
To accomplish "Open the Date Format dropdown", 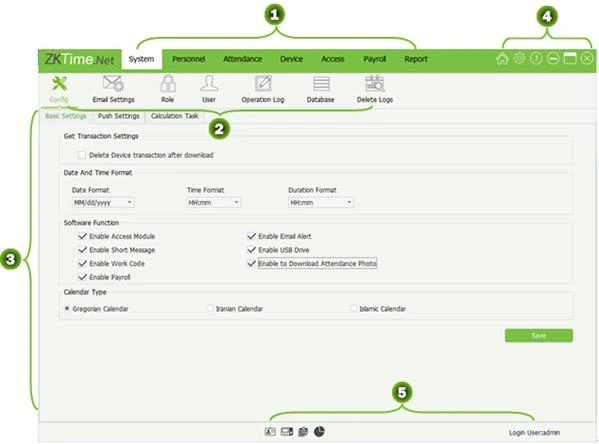I will pos(103,203).
